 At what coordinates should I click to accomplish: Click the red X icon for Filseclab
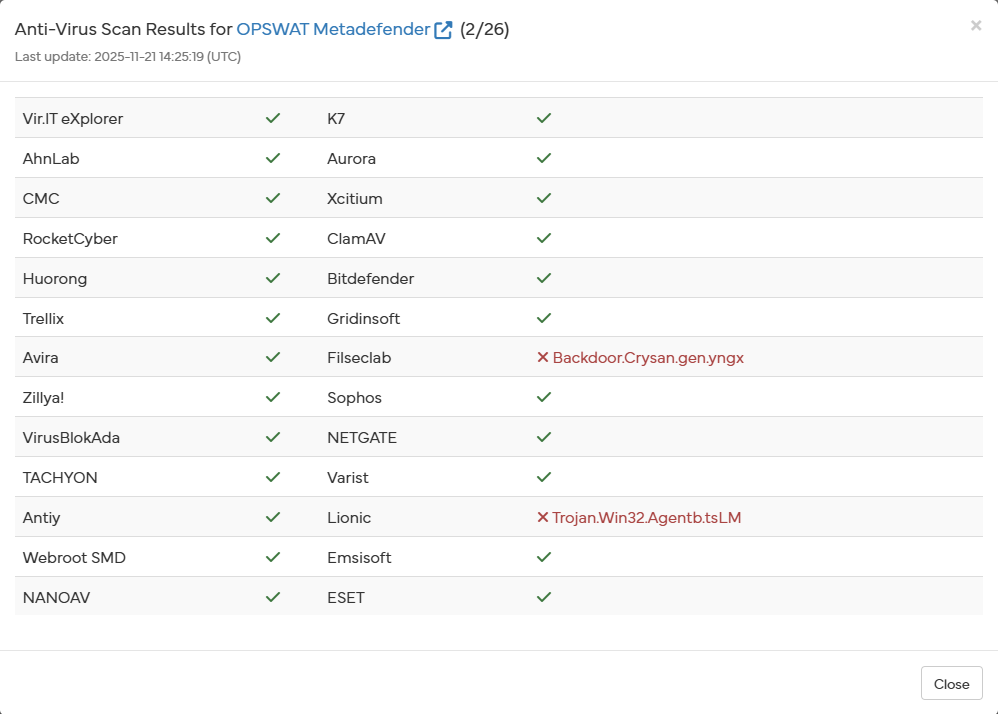543,358
